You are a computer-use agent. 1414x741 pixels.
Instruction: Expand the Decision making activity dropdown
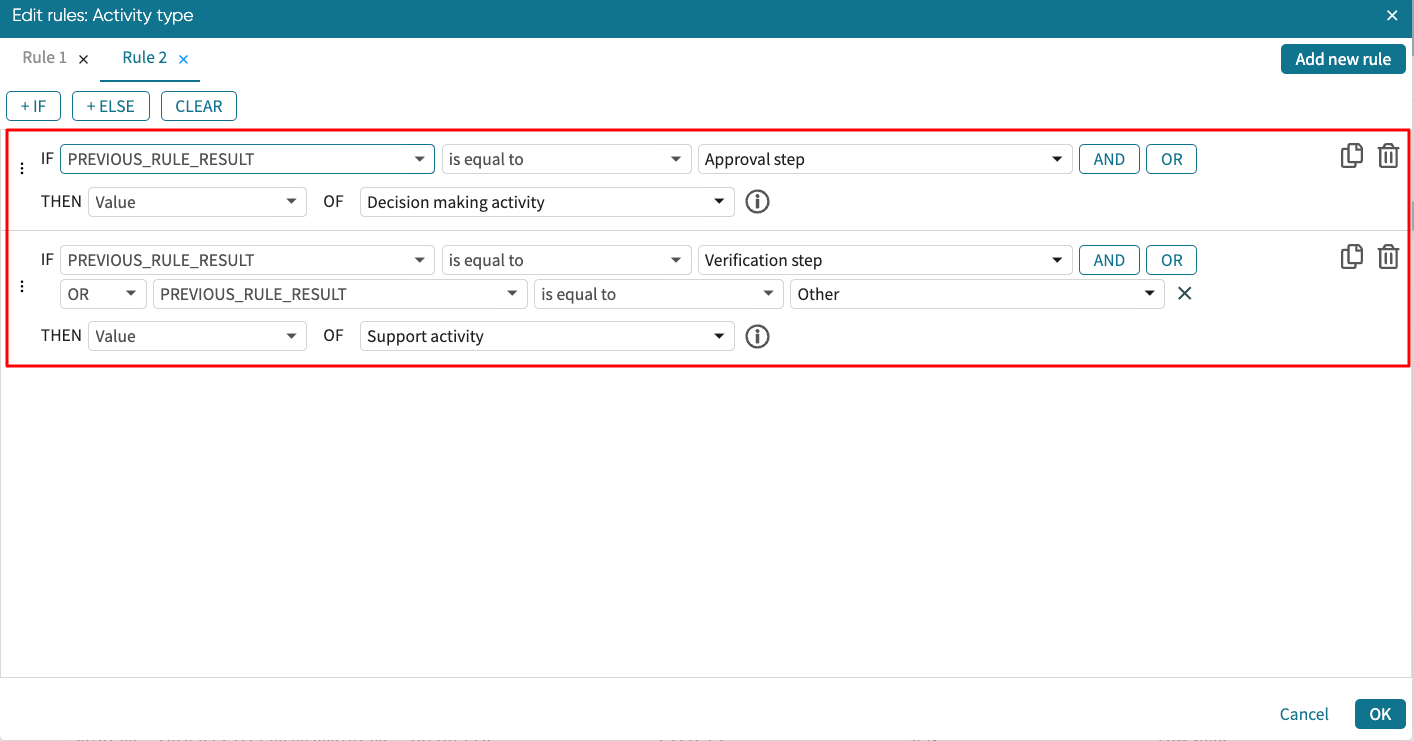point(546,202)
